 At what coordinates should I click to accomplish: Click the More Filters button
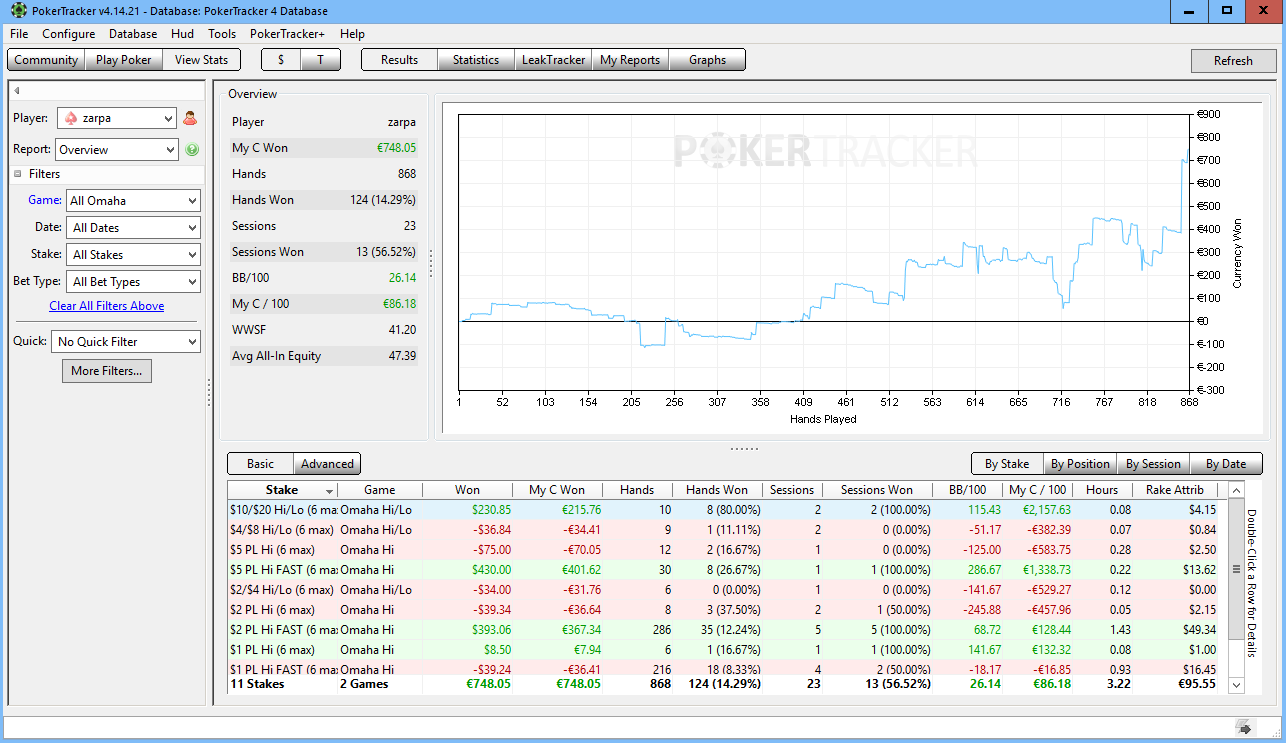click(x=106, y=371)
